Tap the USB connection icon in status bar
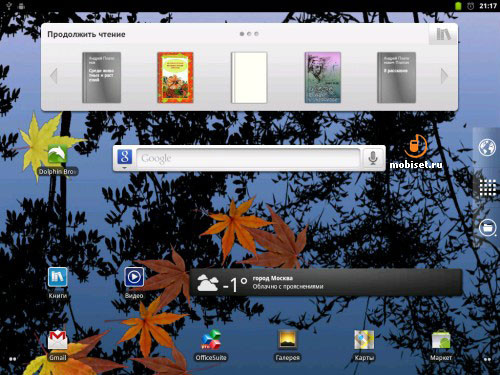500x375 pixels. click(x=9, y=6)
